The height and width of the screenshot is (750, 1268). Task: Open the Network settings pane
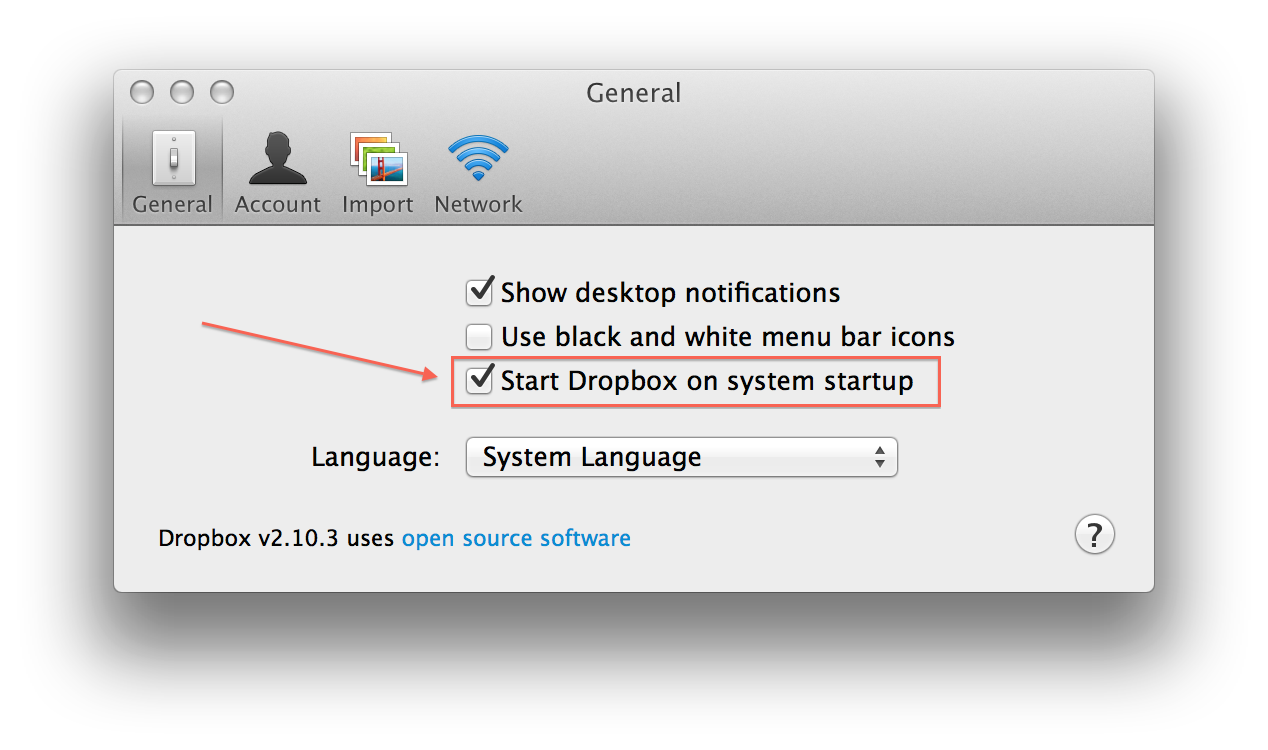(x=478, y=173)
